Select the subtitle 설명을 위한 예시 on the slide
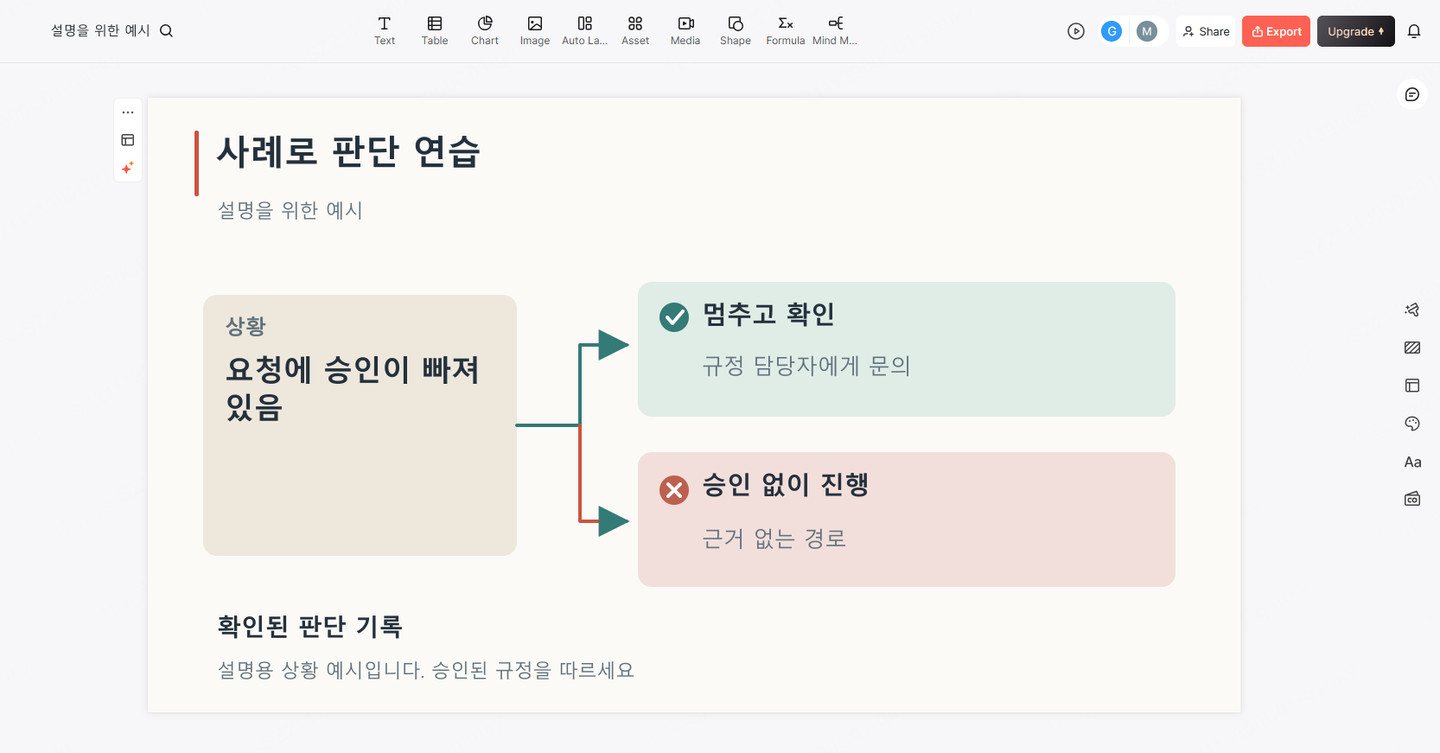The image size is (1440, 753). point(290,210)
